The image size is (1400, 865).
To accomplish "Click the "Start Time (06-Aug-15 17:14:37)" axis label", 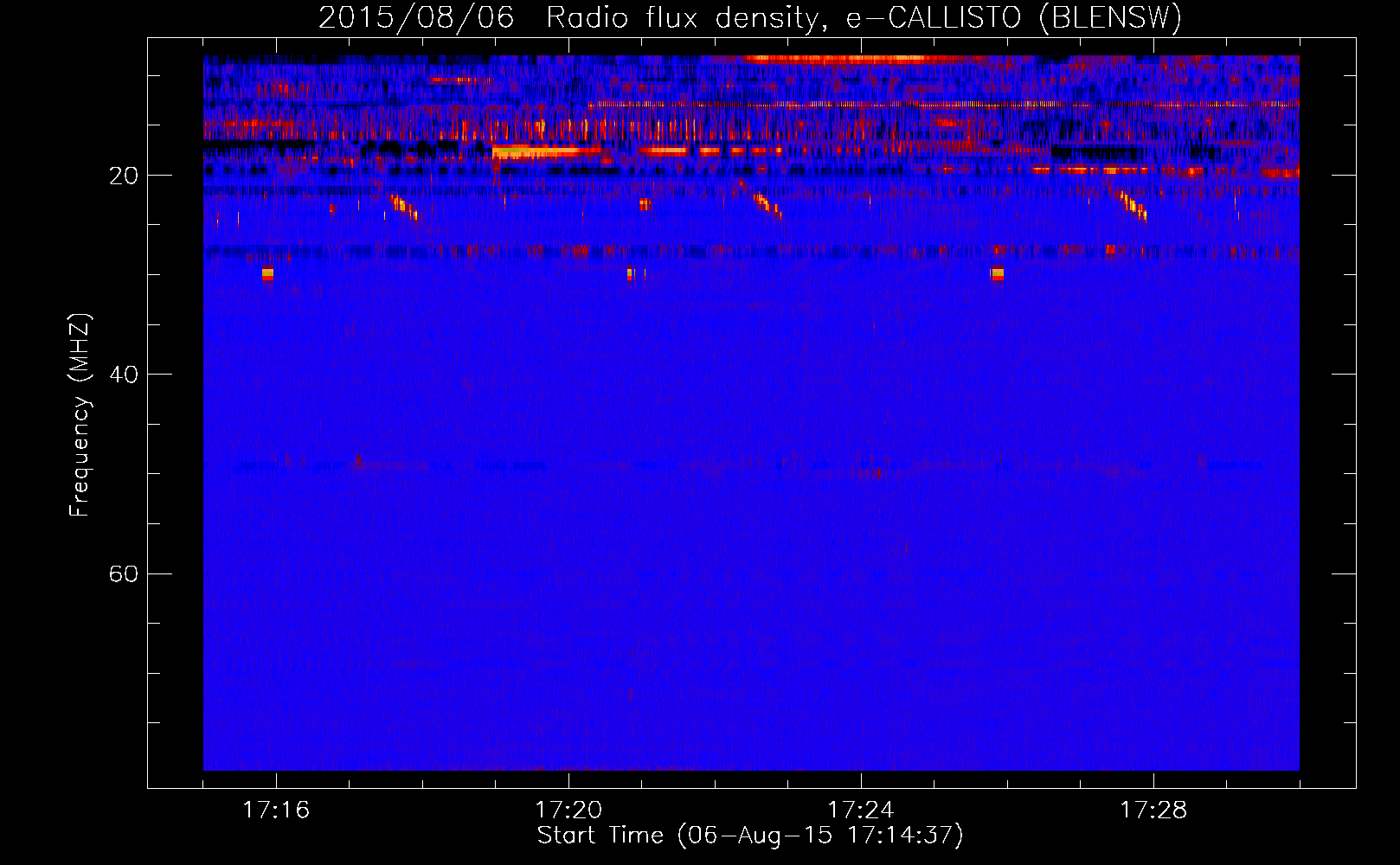I will (750, 836).
